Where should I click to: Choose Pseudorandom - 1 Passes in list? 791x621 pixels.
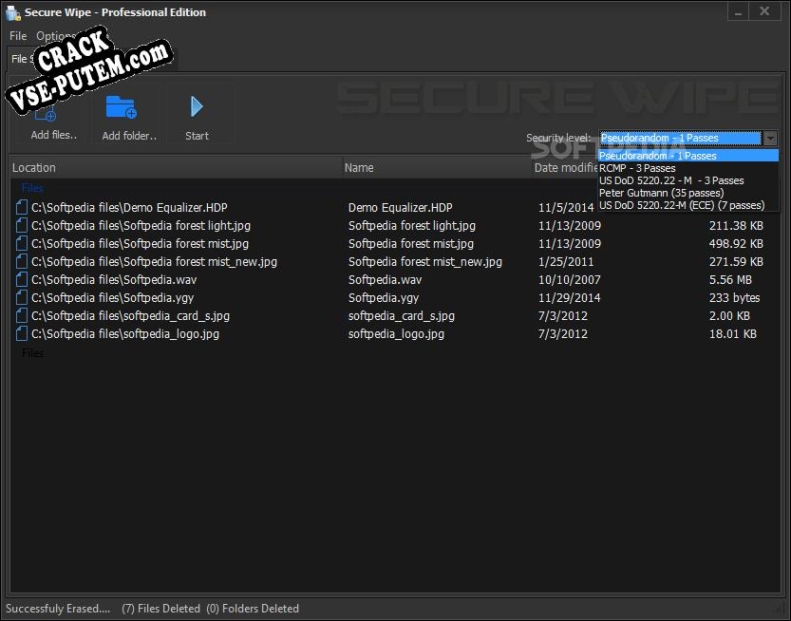coord(688,156)
